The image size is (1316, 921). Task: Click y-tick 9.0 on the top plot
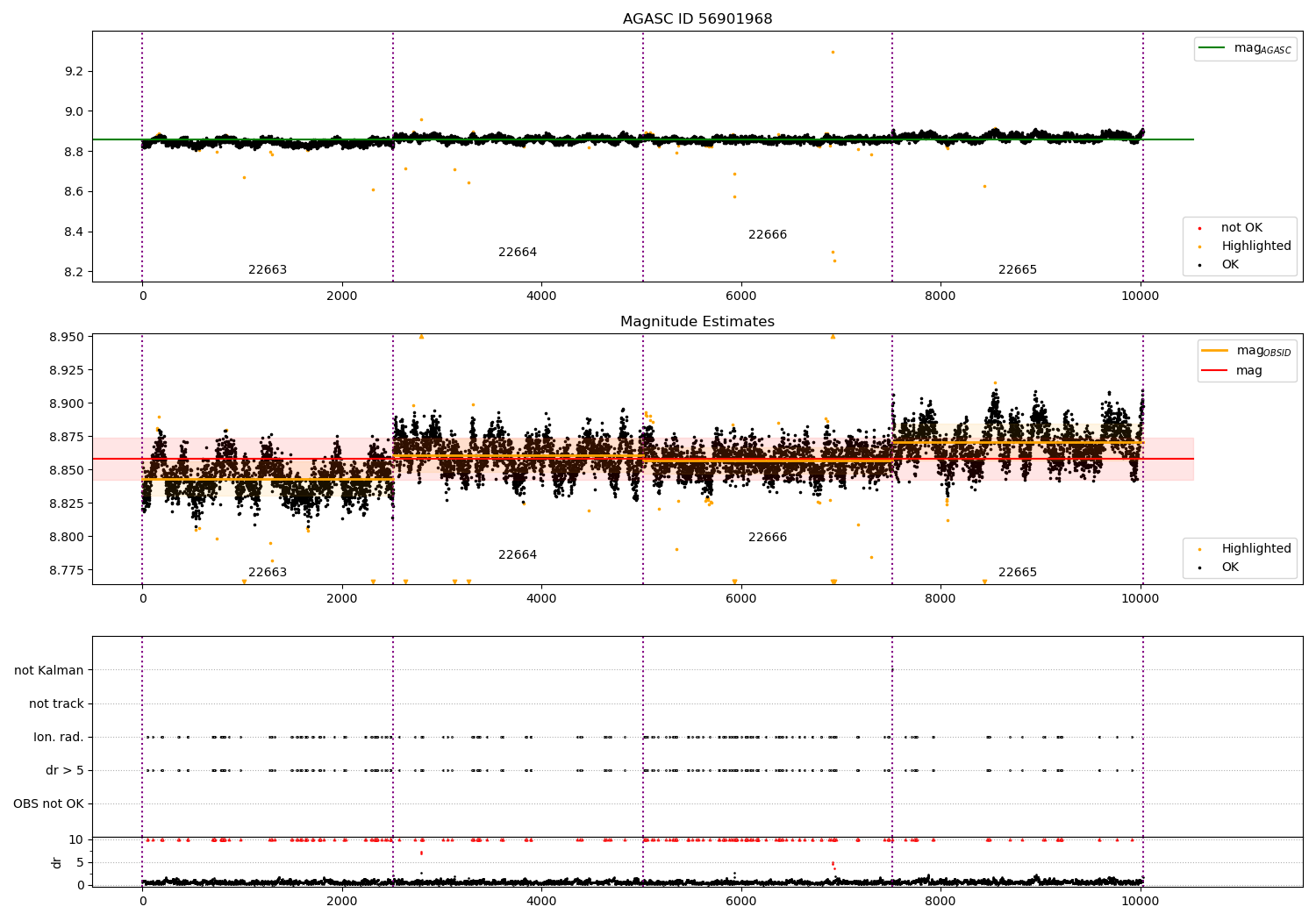(x=73, y=111)
